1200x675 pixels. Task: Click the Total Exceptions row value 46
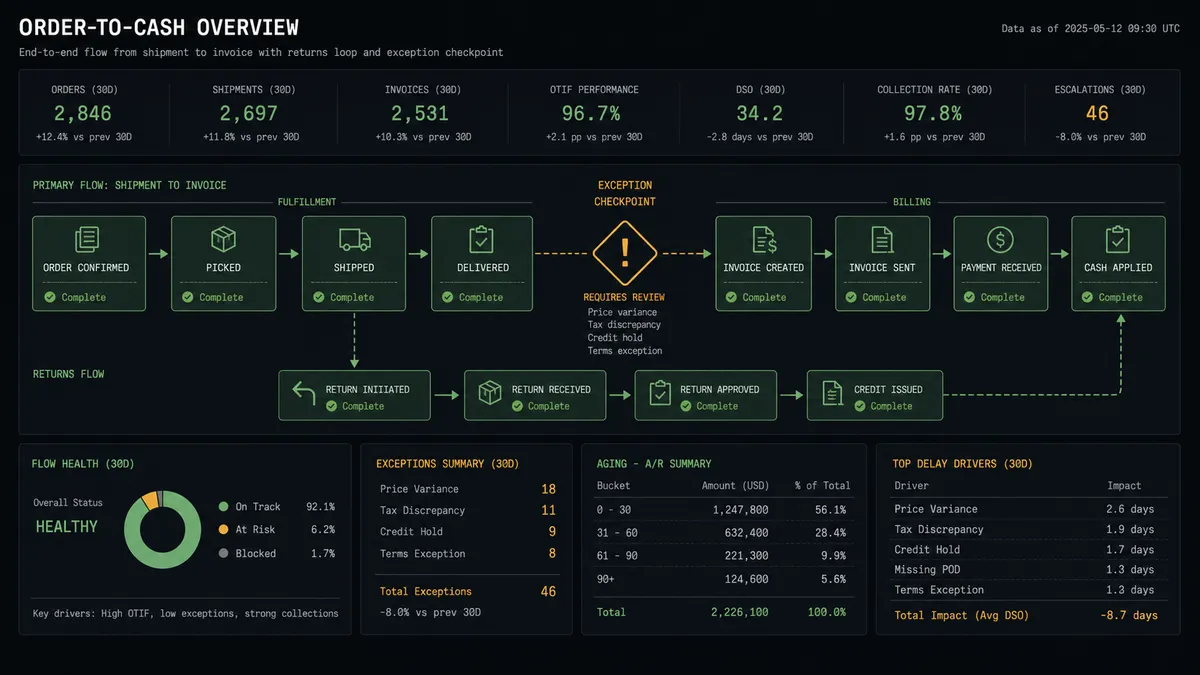pyautogui.click(x=548, y=592)
